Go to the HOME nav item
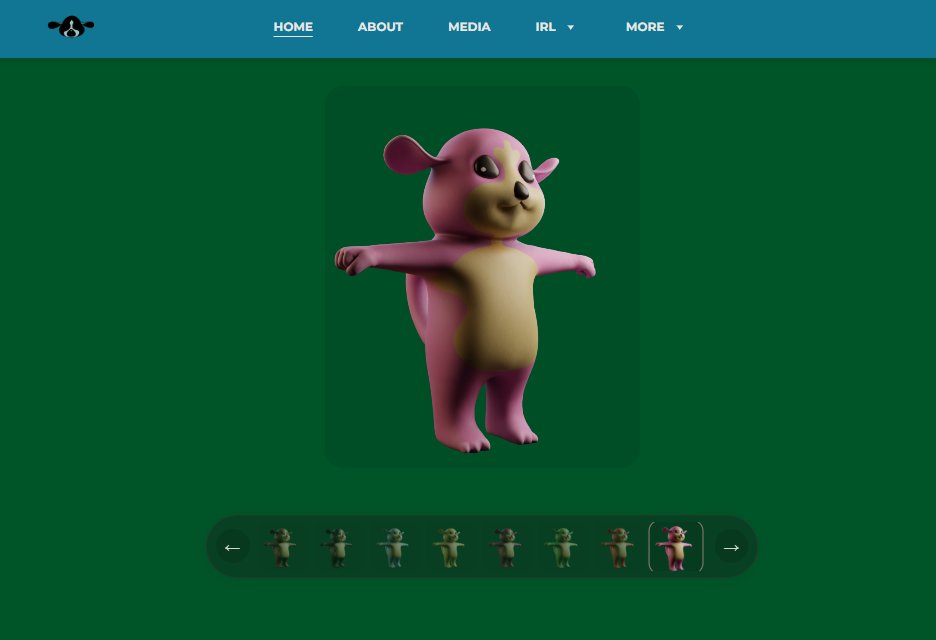The height and width of the screenshot is (640, 936). click(293, 27)
